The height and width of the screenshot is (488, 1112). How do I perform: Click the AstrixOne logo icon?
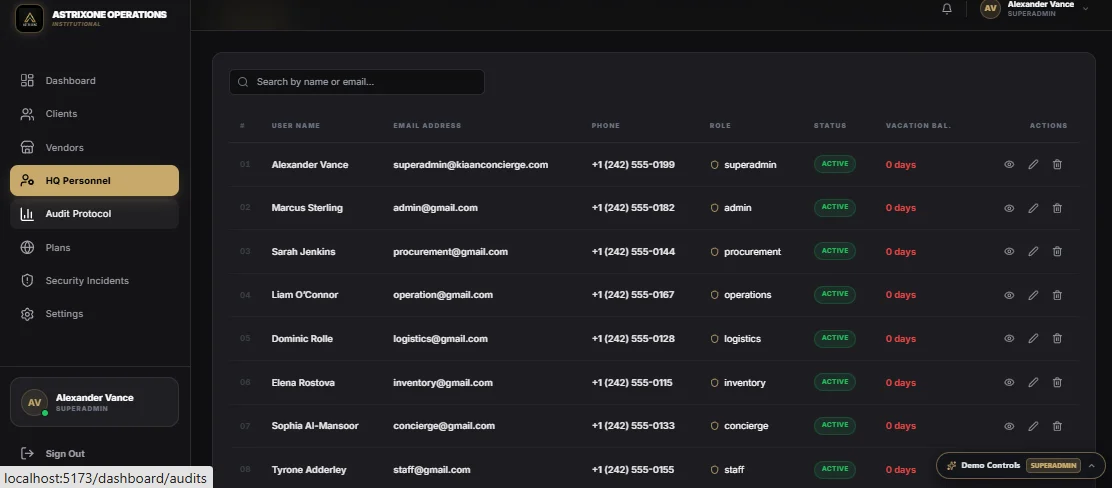(30, 18)
